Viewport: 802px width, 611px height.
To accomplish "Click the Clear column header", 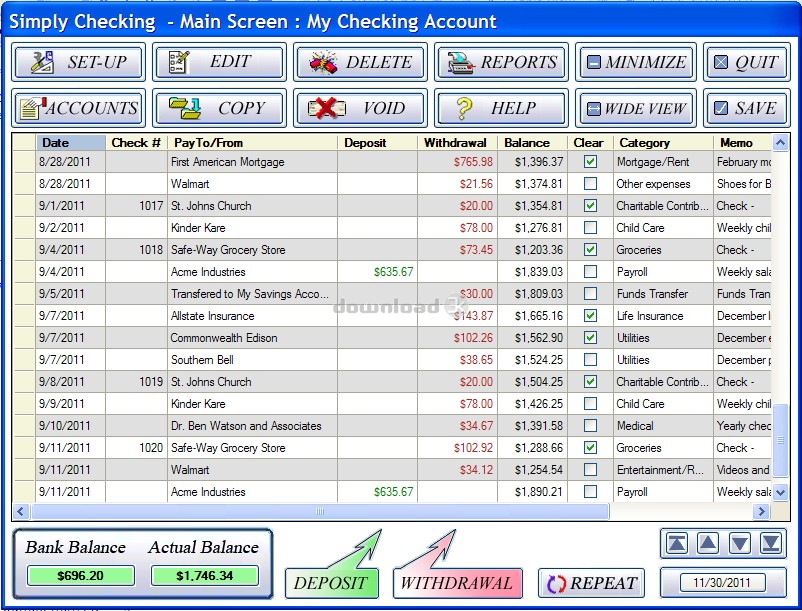I will pyautogui.click(x=590, y=143).
